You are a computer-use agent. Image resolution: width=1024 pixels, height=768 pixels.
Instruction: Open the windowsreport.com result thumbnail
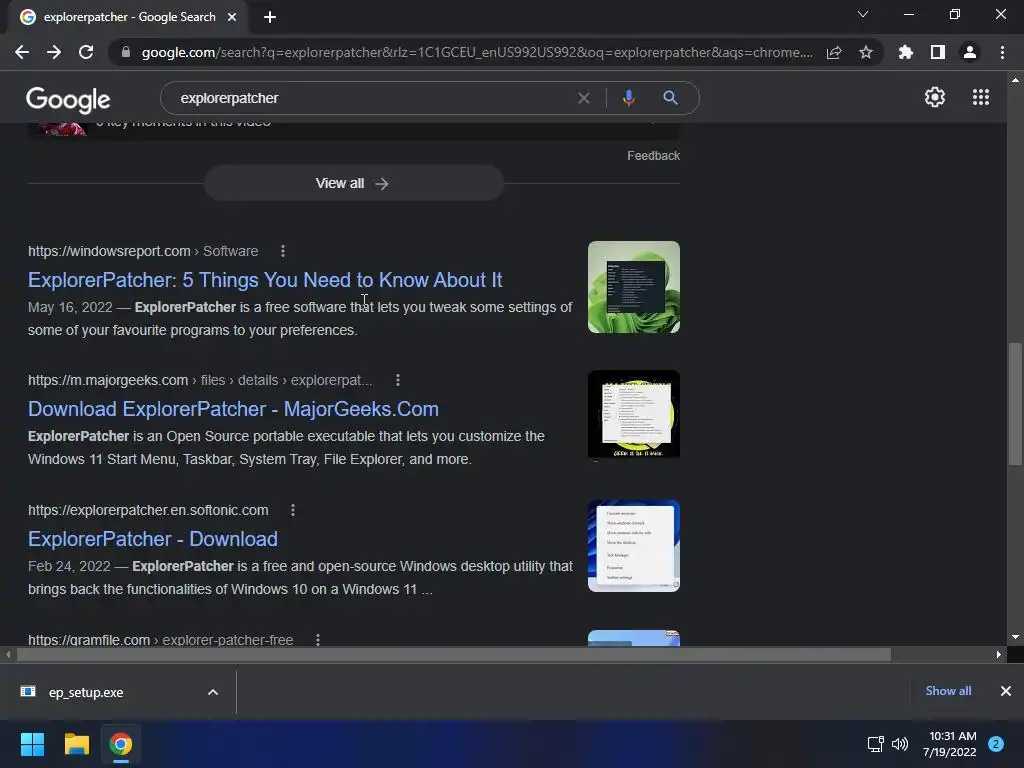[x=633, y=287]
